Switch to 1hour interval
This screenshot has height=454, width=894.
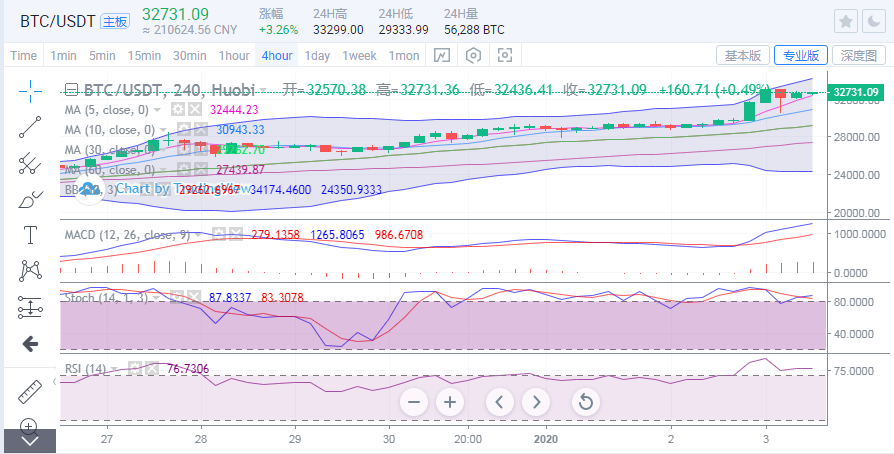234,56
